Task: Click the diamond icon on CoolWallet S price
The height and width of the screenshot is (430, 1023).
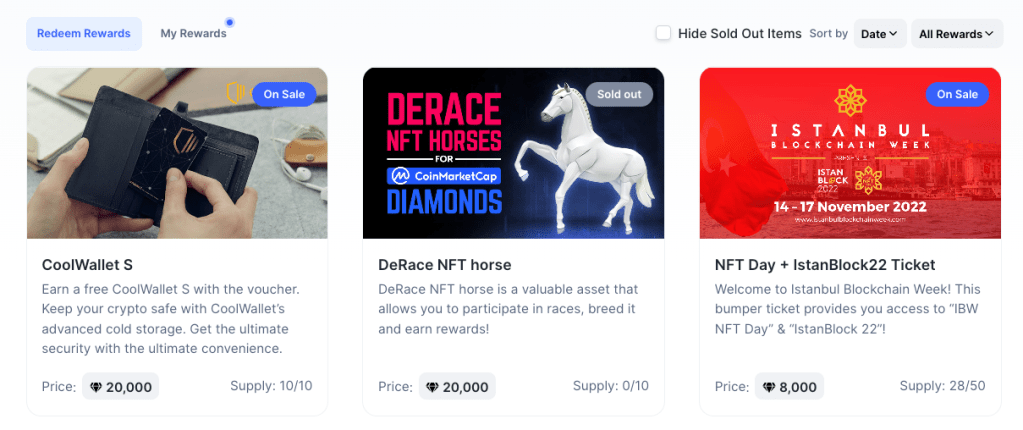Action: [x=96, y=387]
